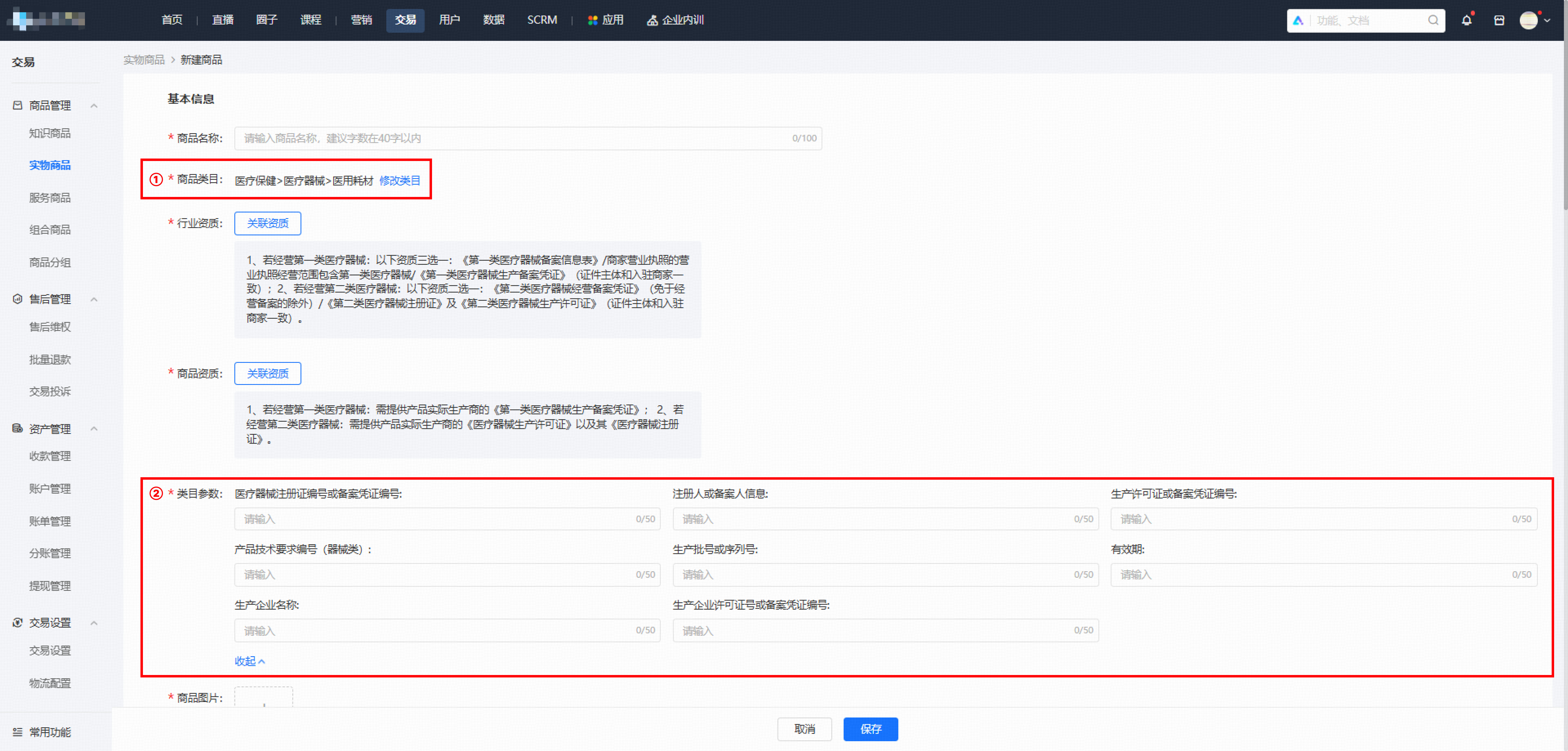Open 服务商品 in sidebar
Image resolution: width=1568 pixels, height=751 pixels.
(50, 198)
